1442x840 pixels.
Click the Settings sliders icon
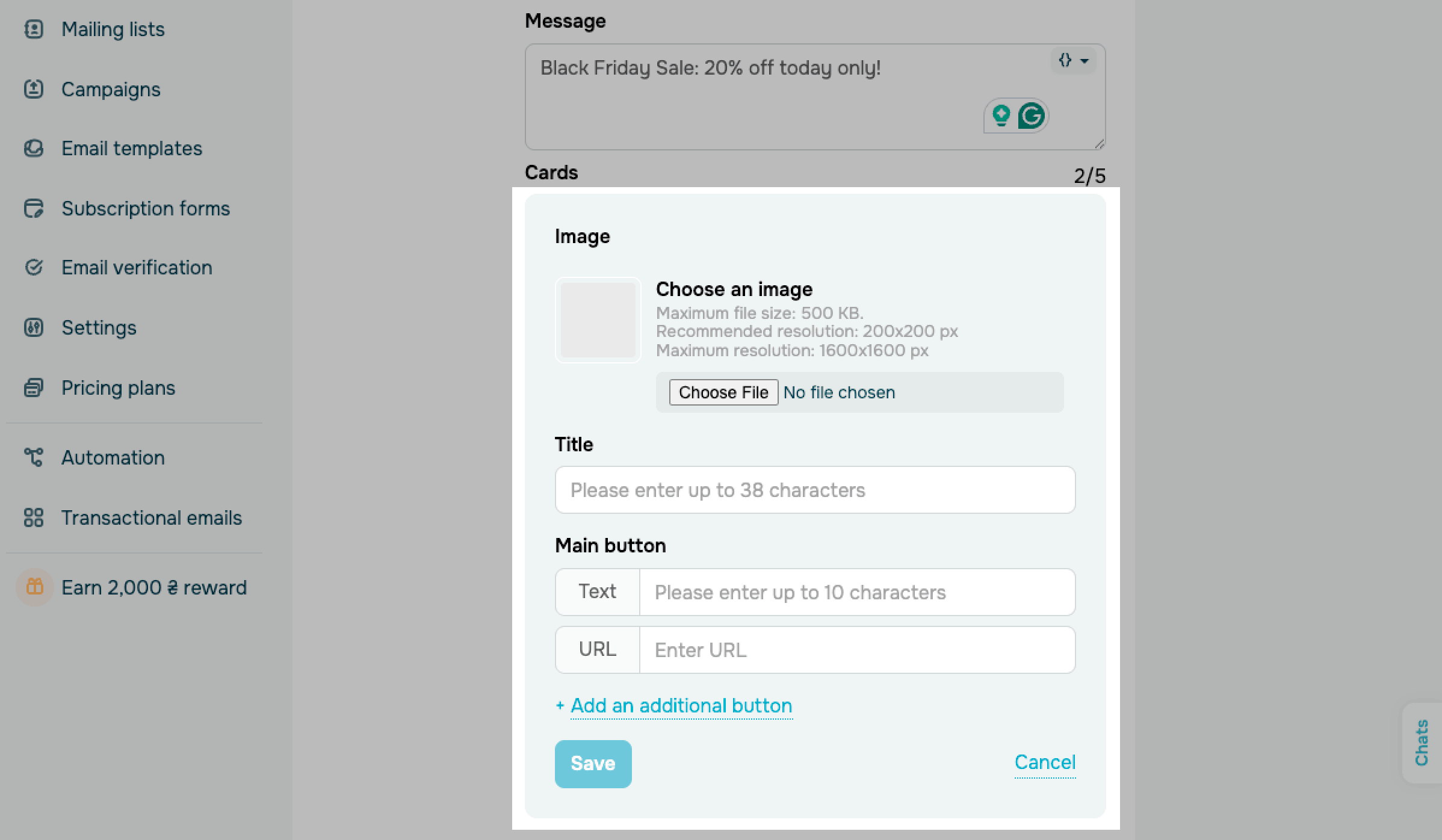(34, 327)
